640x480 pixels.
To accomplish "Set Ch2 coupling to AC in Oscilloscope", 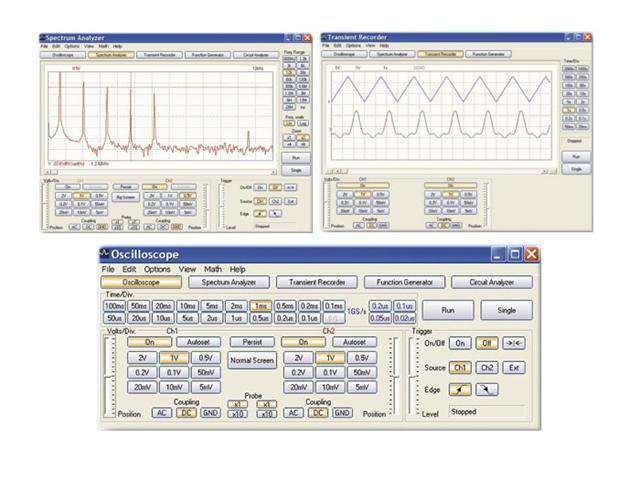I will 293,412.
